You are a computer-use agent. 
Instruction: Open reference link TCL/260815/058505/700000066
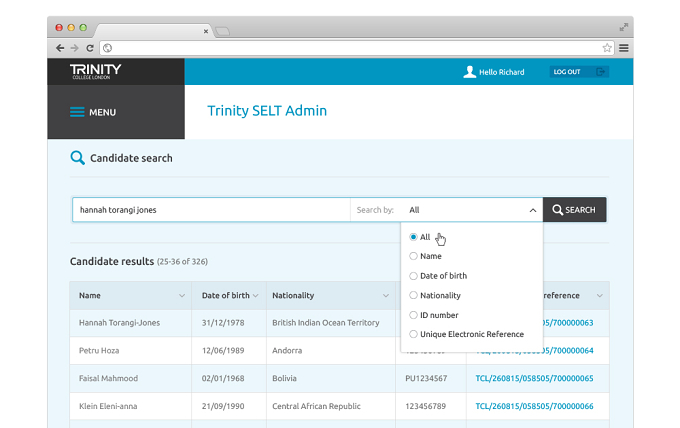click(x=534, y=406)
